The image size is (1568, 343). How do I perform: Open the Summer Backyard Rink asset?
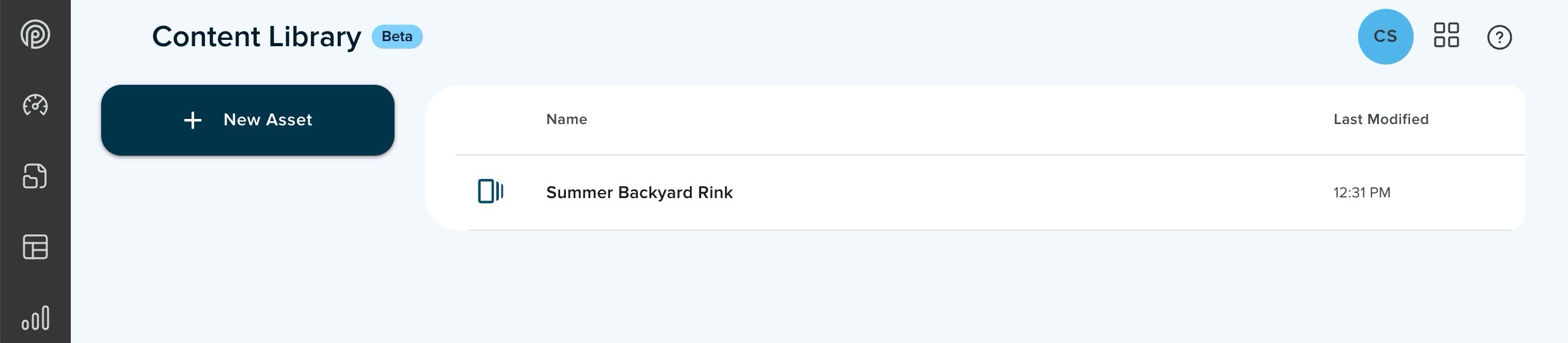(639, 192)
